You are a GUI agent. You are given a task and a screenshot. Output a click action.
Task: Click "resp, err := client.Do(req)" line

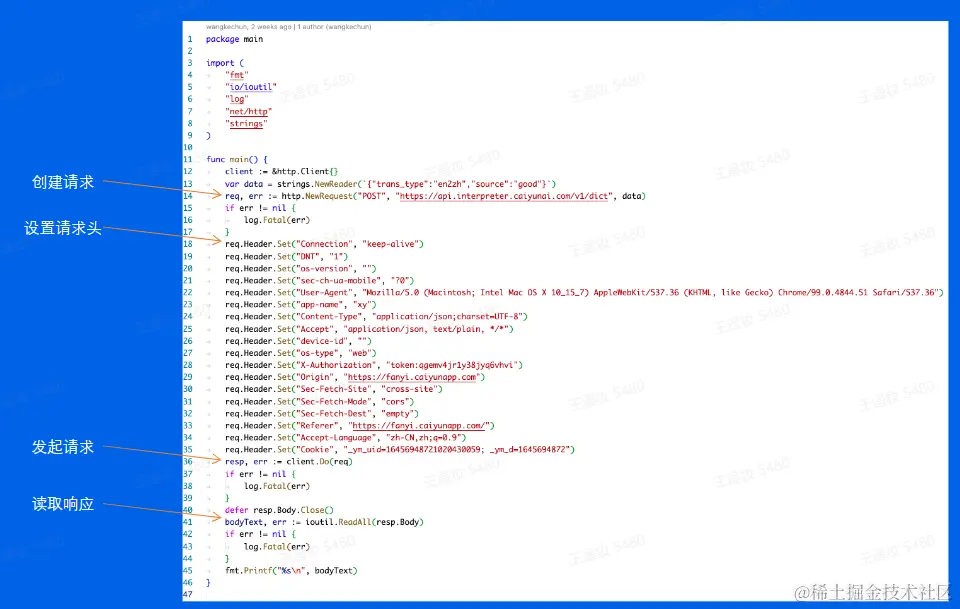pos(288,461)
